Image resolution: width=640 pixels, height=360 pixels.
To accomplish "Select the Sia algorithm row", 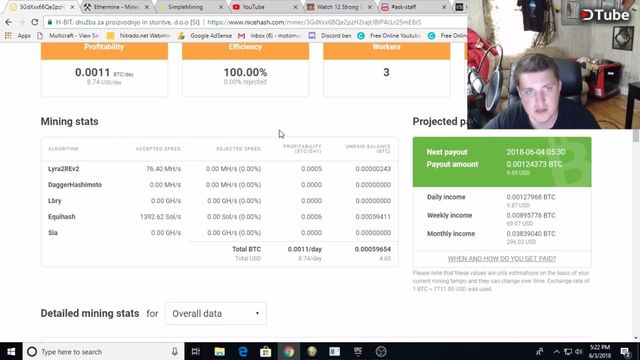I will click(x=220, y=233).
